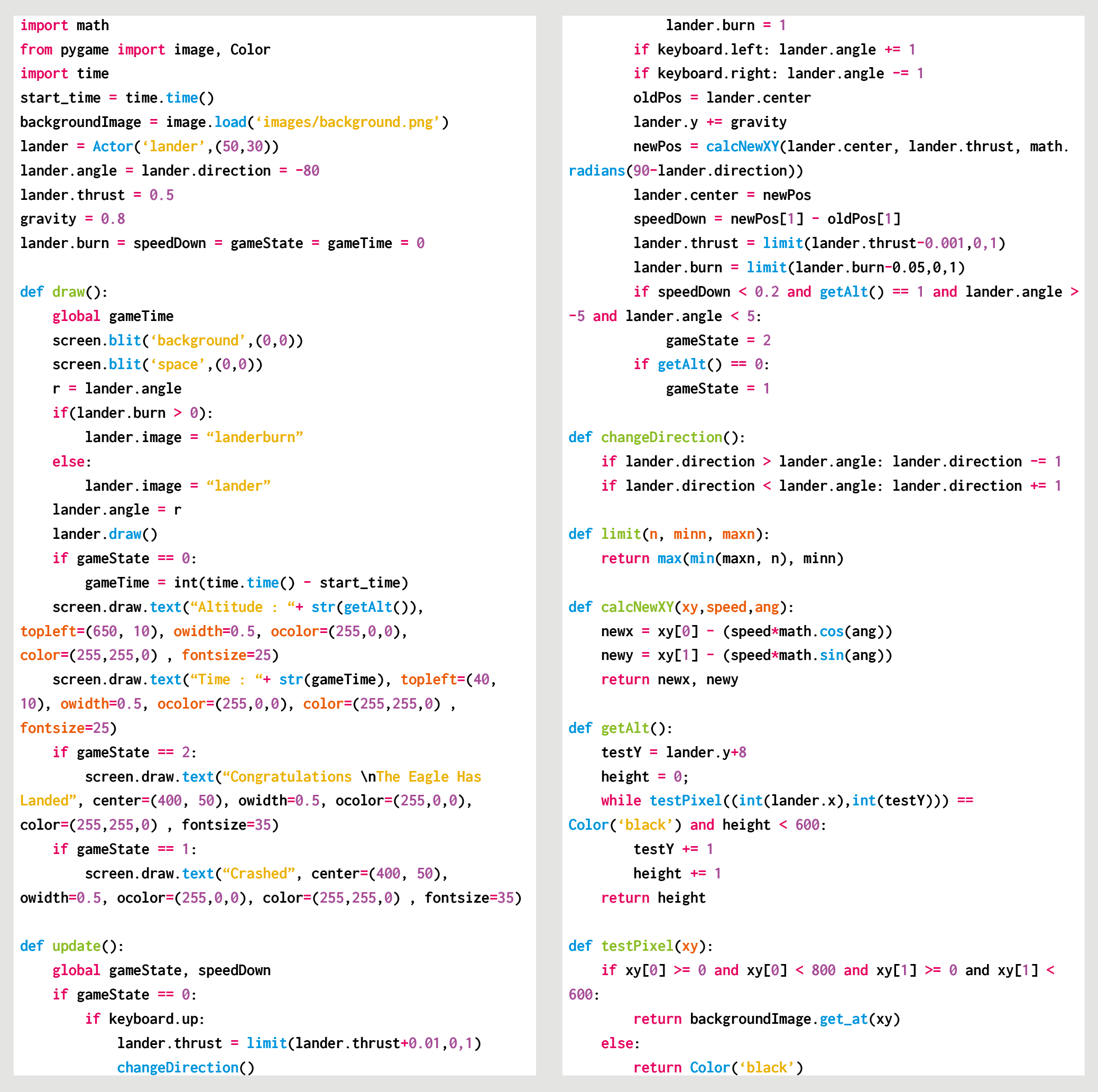This screenshot has height=1092, width=1098.
Task: Click the 'global gameState, speedDown' line
Action: click(x=161, y=970)
